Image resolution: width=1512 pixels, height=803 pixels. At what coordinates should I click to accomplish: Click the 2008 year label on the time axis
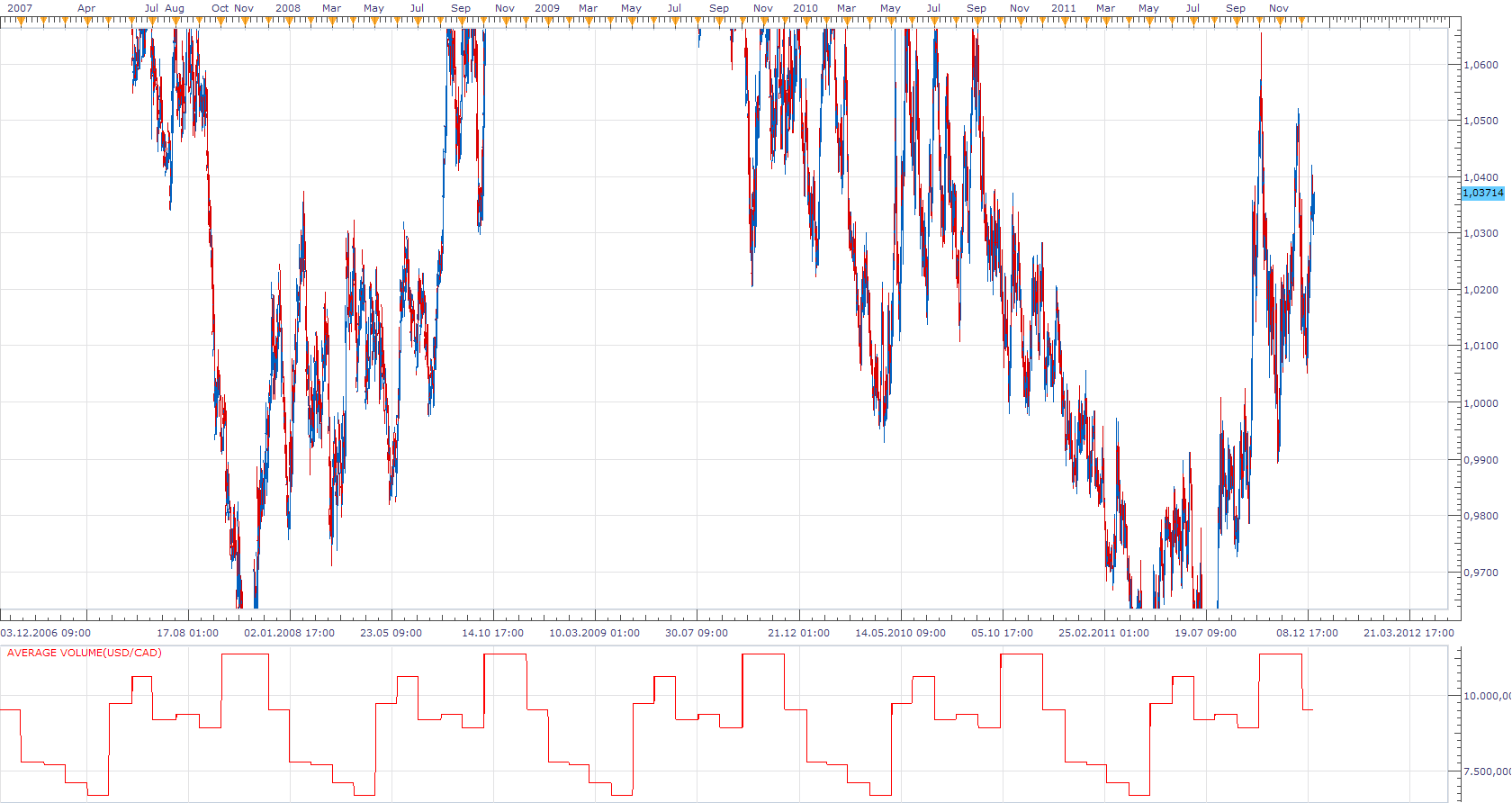[x=288, y=8]
